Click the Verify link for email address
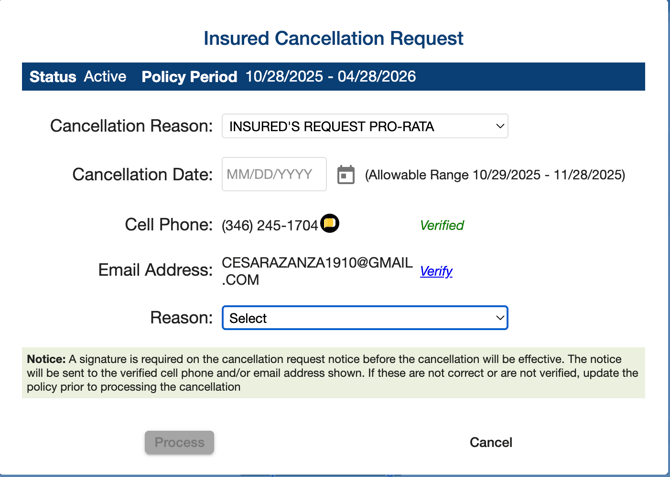Image resolution: width=670 pixels, height=477 pixels. pyautogui.click(x=436, y=271)
